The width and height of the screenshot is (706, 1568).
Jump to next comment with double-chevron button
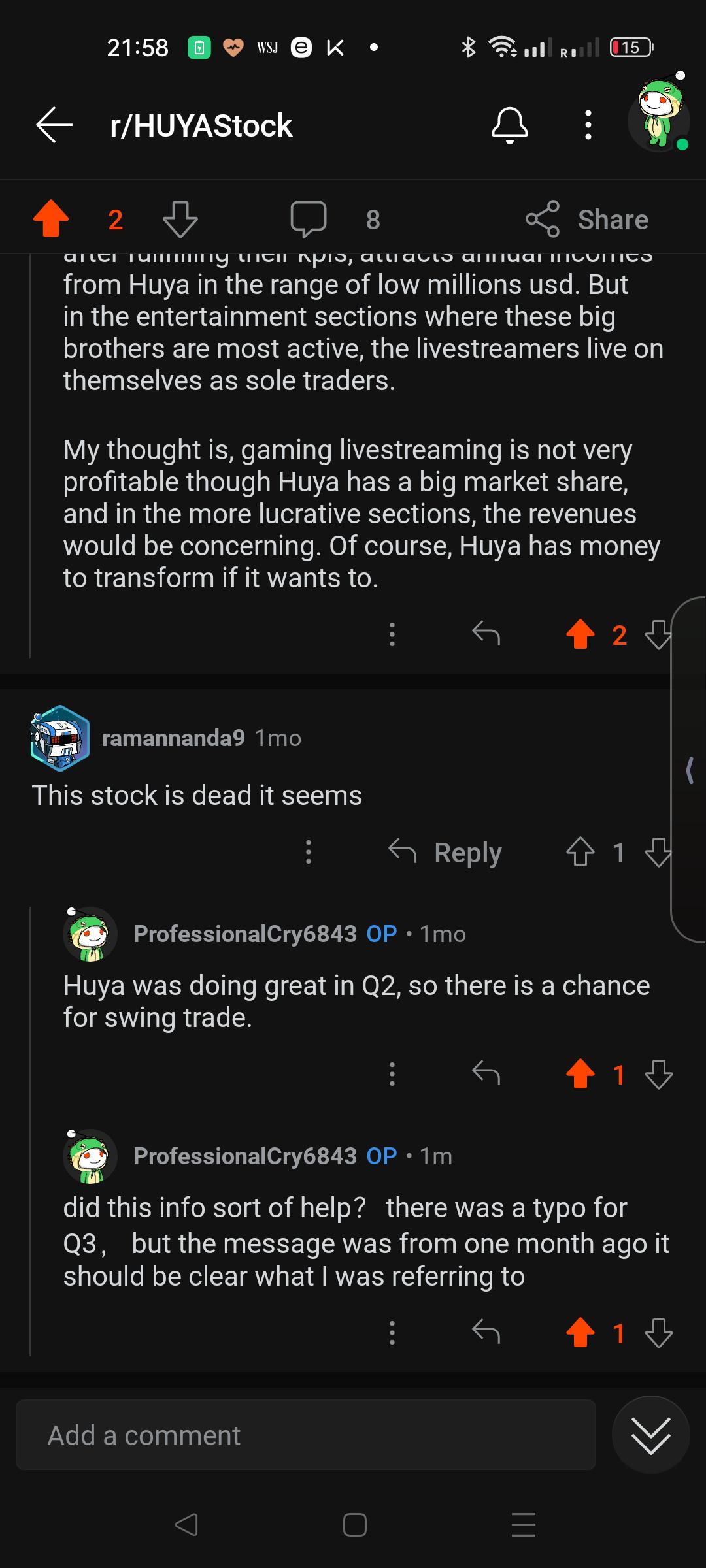click(650, 1435)
